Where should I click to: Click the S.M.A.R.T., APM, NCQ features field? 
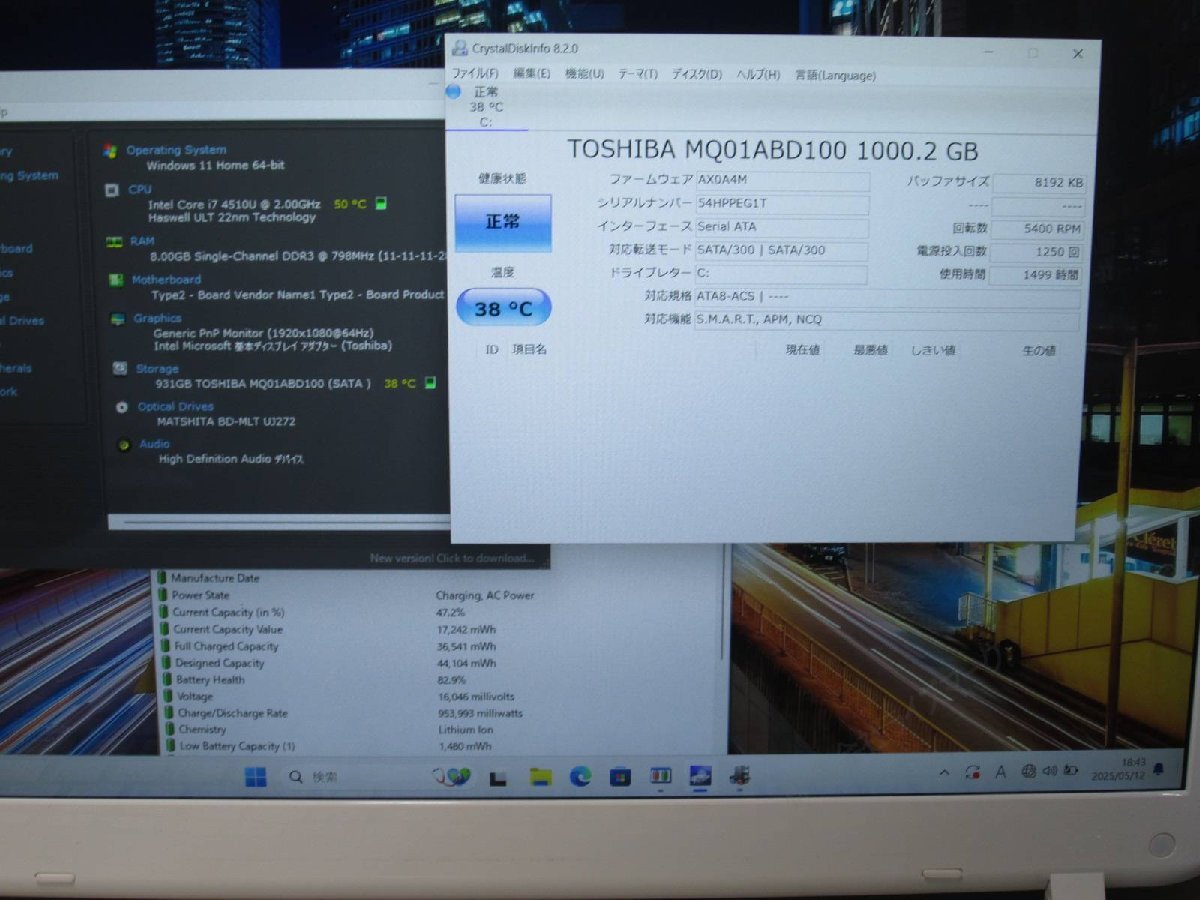[x=887, y=320]
